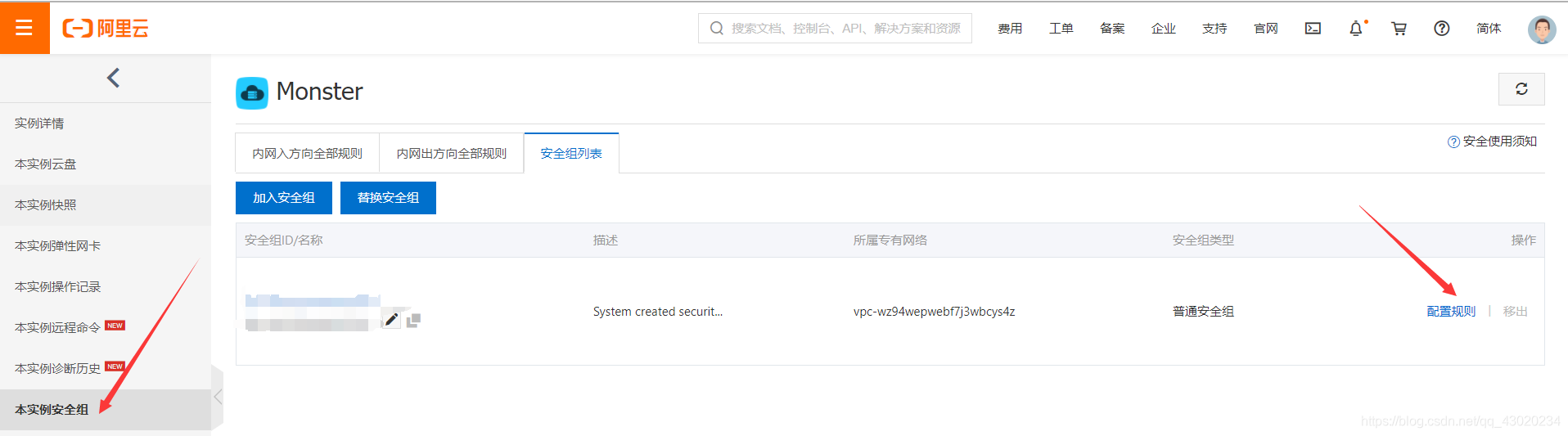This screenshot has width=1568, height=436.
Task: Click the 替换安全组 button
Action: [x=388, y=198]
